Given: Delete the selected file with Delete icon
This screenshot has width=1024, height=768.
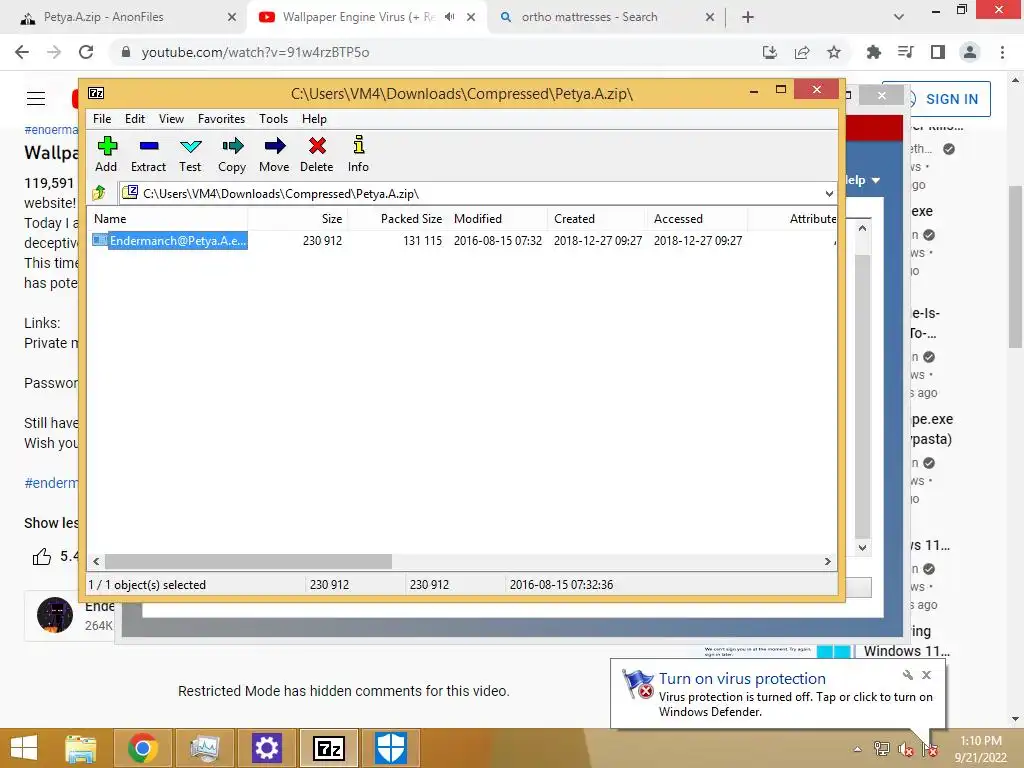Looking at the screenshot, I should point(317,154).
